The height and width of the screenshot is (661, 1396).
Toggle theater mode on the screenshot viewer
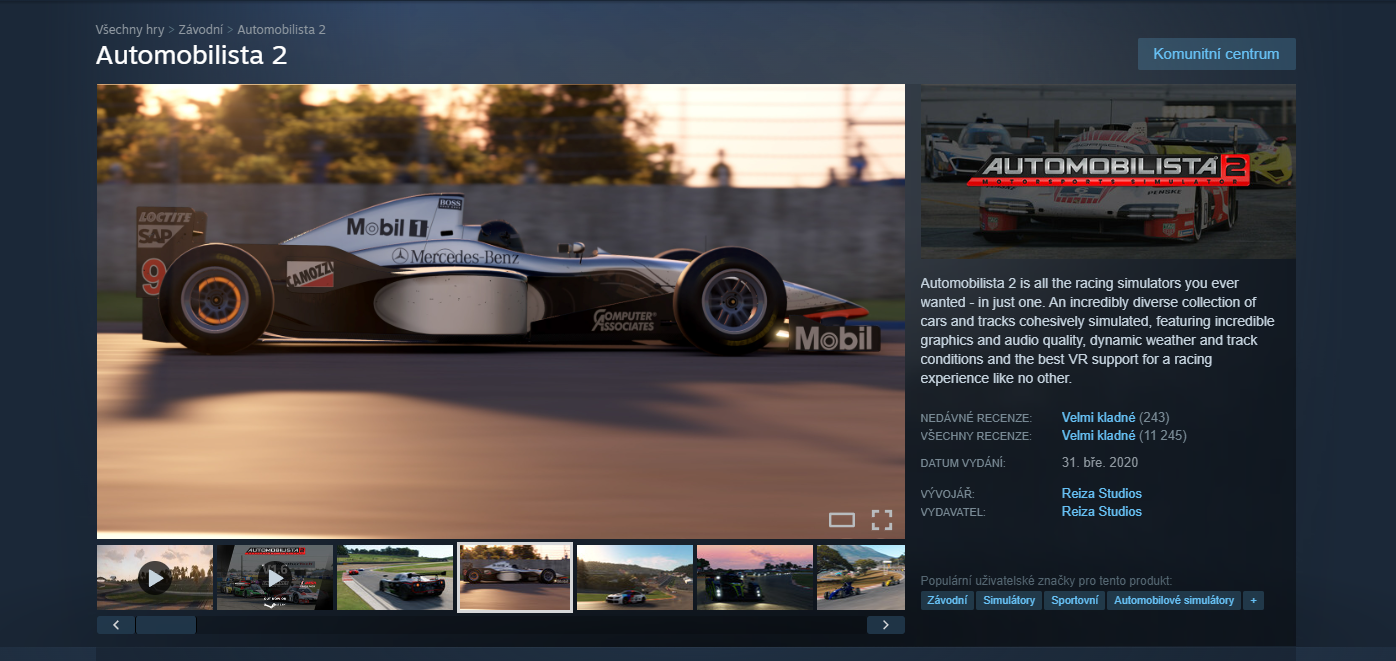[842, 519]
